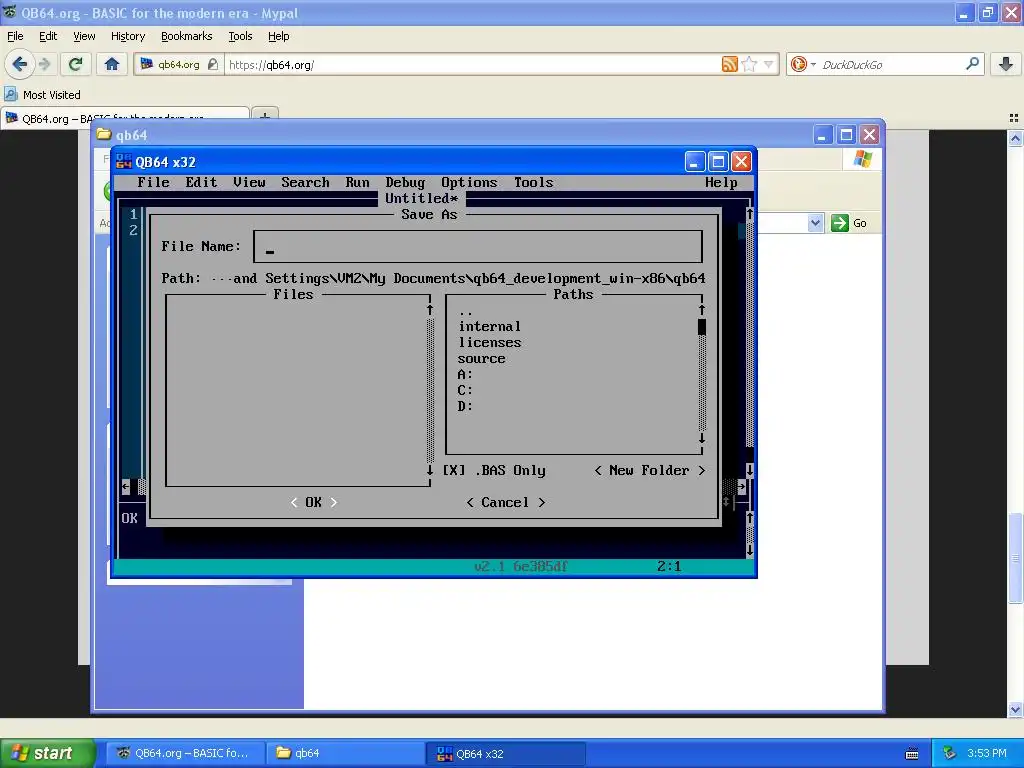This screenshot has width=1024, height=768.
Task: Click the QB64 x32 taskbar button
Action: 505,753
